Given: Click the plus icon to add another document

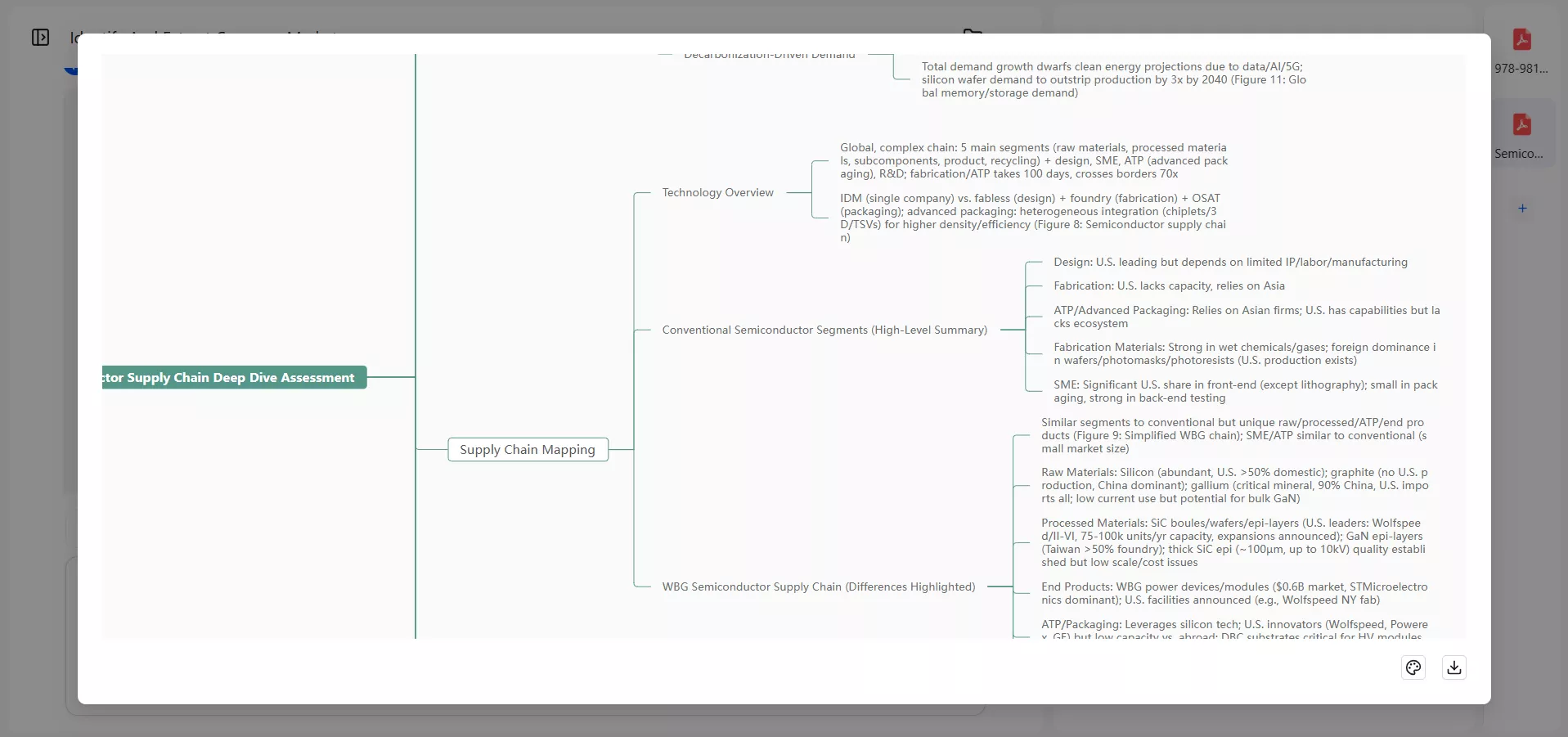Looking at the screenshot, I should [1522, 208].
